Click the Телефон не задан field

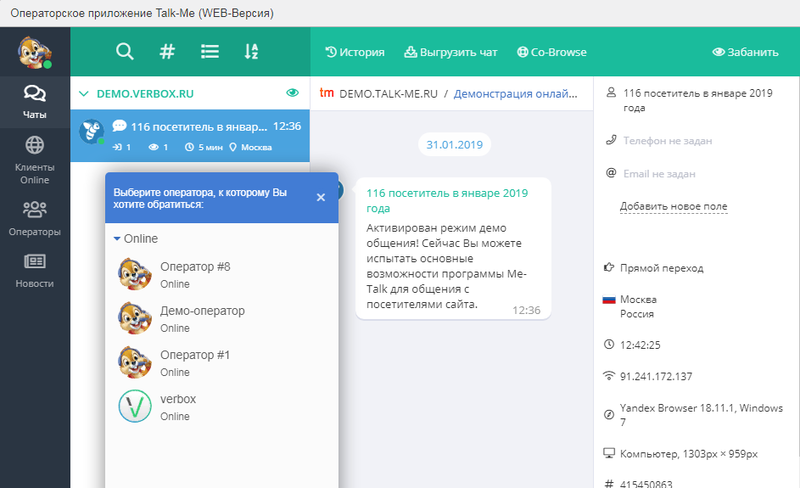coord(666,141)
